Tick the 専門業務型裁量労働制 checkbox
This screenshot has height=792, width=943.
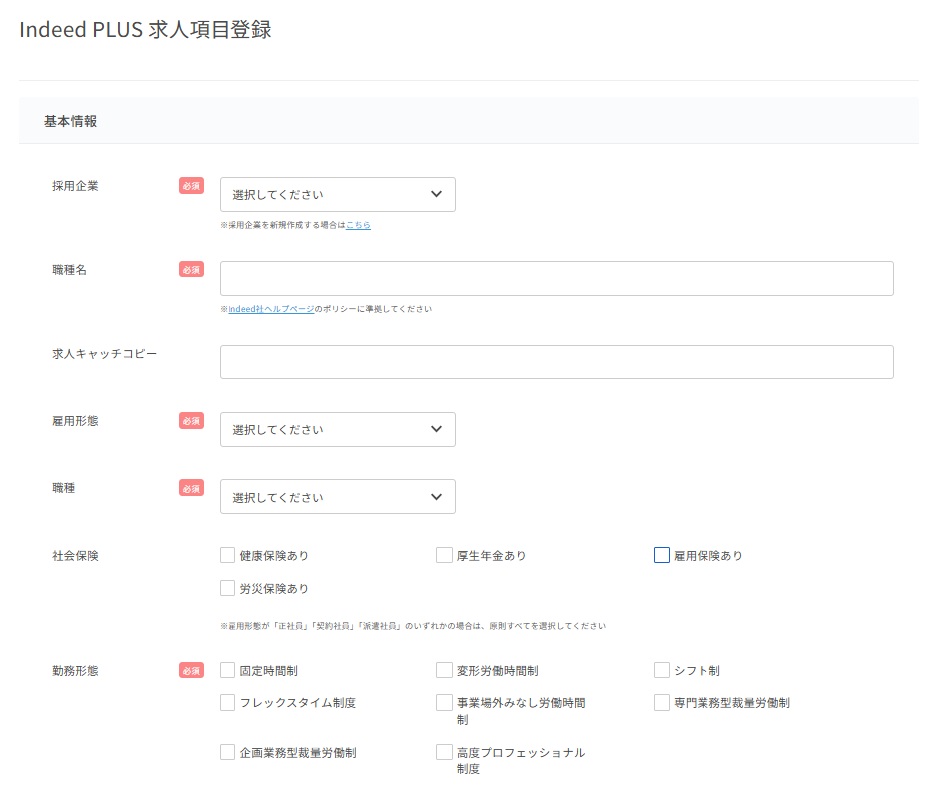[x=662, y=703]
